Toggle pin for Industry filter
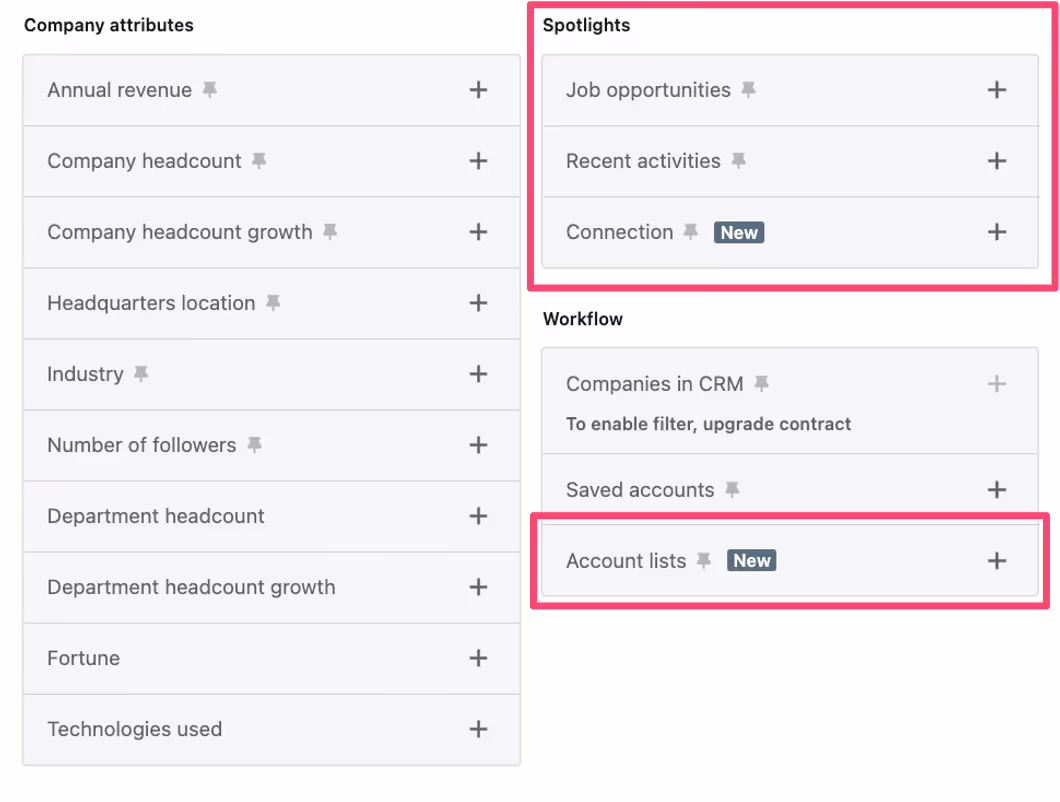The height and width of the screenshot is (802, 1060). (x=141, y=374)
